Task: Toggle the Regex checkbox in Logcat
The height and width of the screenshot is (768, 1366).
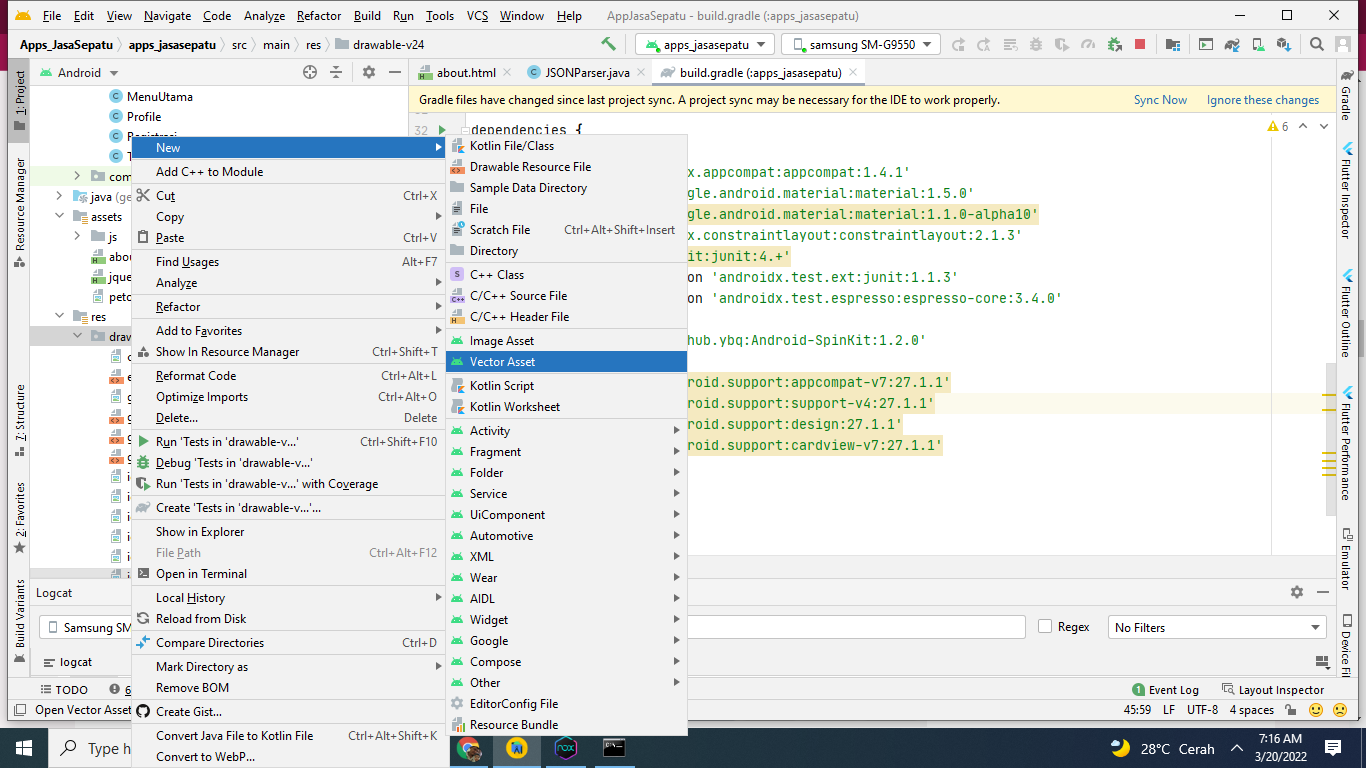Action: click(x=1045, y=627)
